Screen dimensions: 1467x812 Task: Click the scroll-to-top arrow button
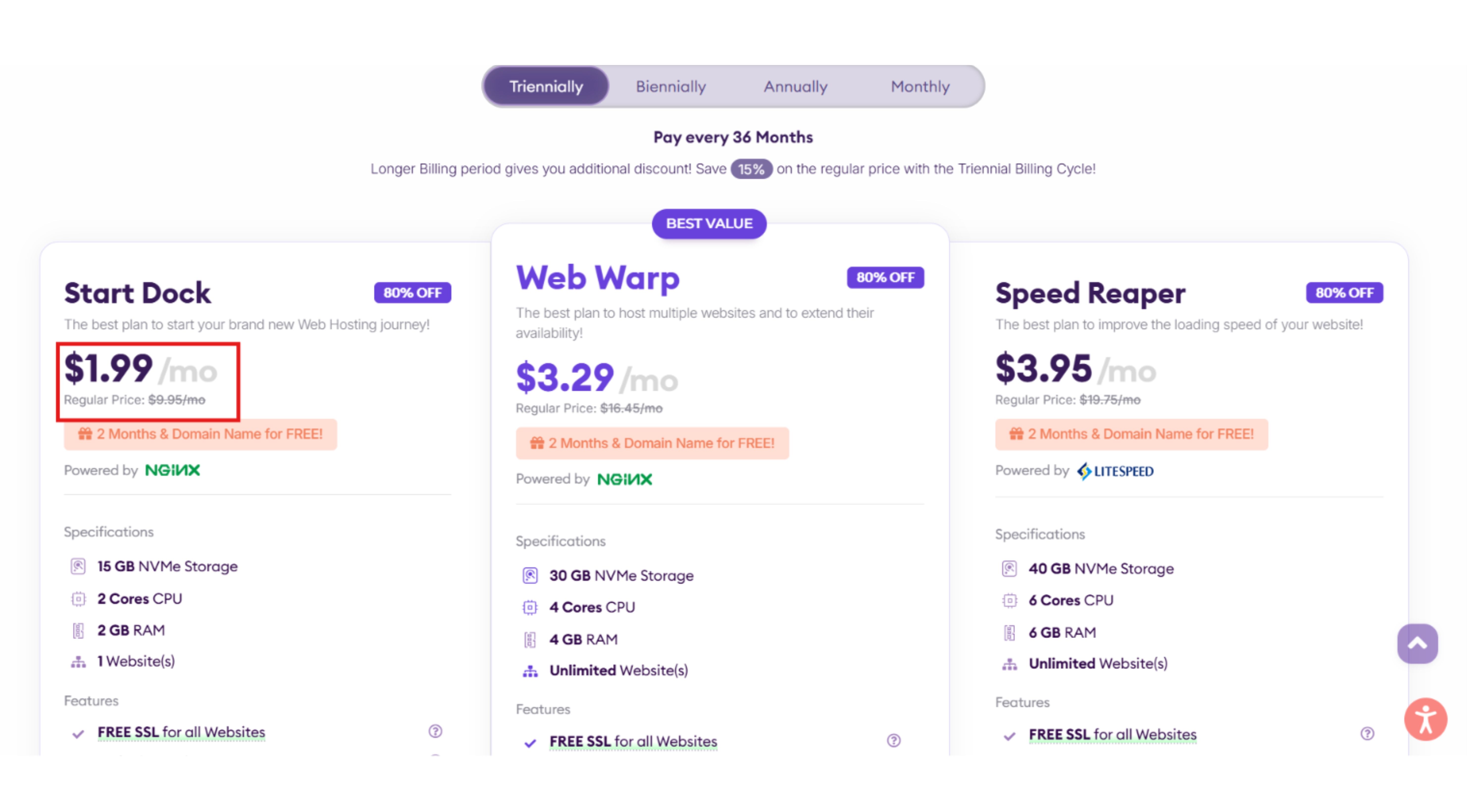point(1417,643)
